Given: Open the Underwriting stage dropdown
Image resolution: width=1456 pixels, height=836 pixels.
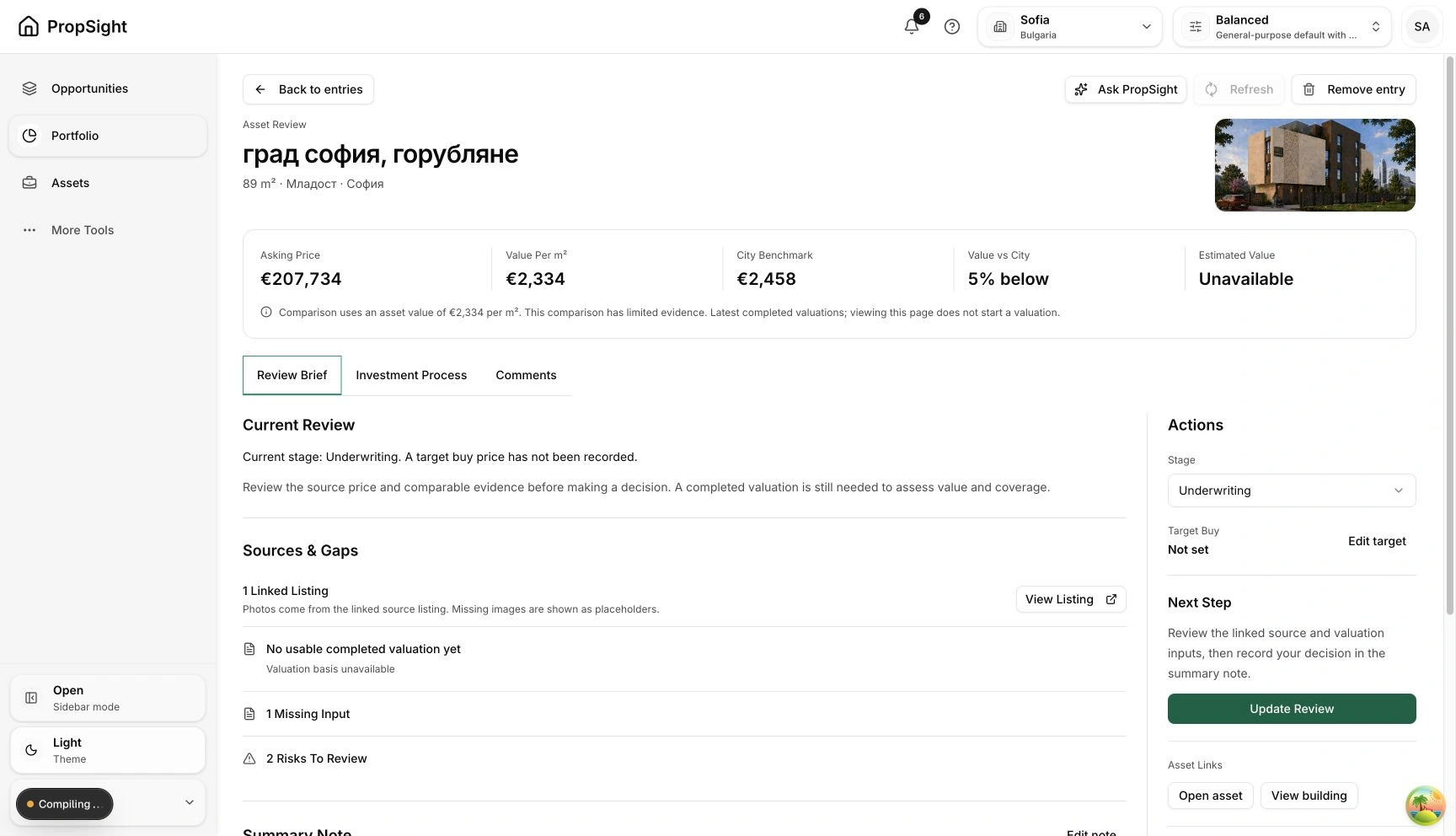Looking at the screenshot, I should point(1292,490).
